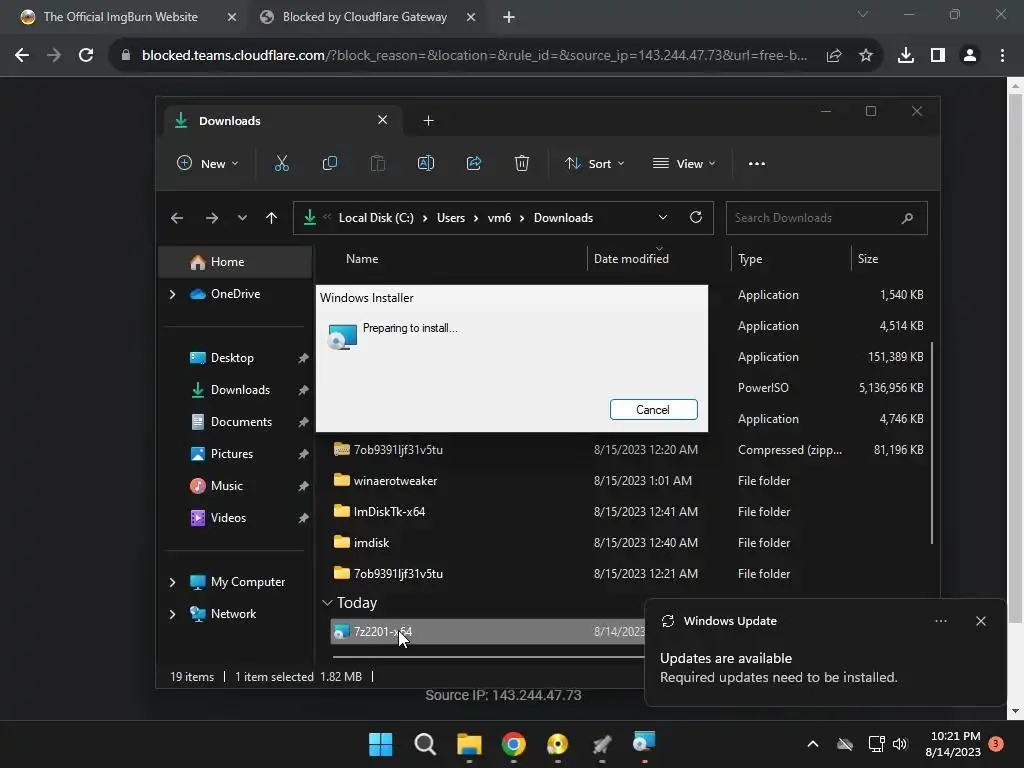The height and width of the screenshot is (768, 1024).
Task: Open the View dropdown menu
Action: (684, 163)
